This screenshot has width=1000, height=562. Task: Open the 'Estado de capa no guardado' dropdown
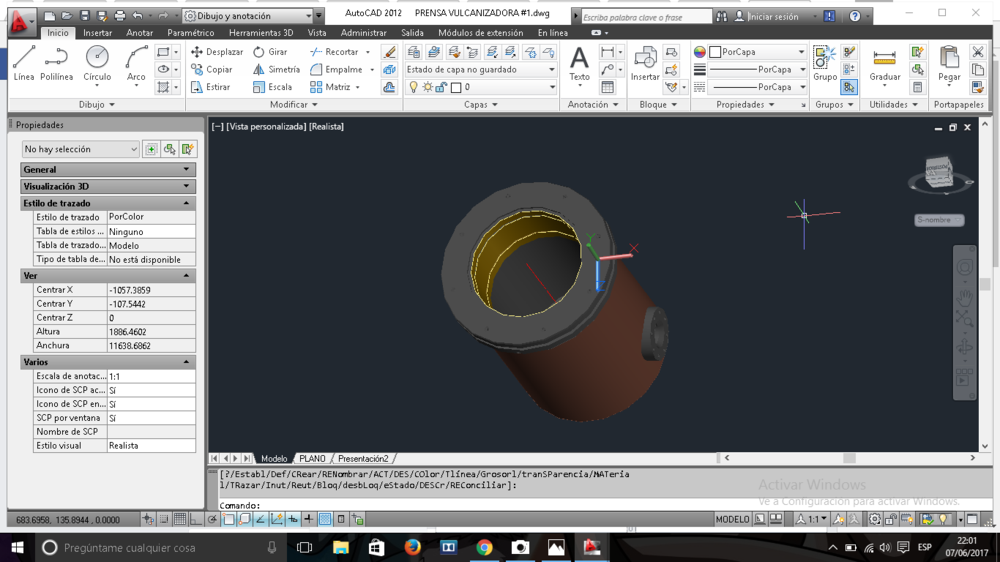tap(480, 70)
